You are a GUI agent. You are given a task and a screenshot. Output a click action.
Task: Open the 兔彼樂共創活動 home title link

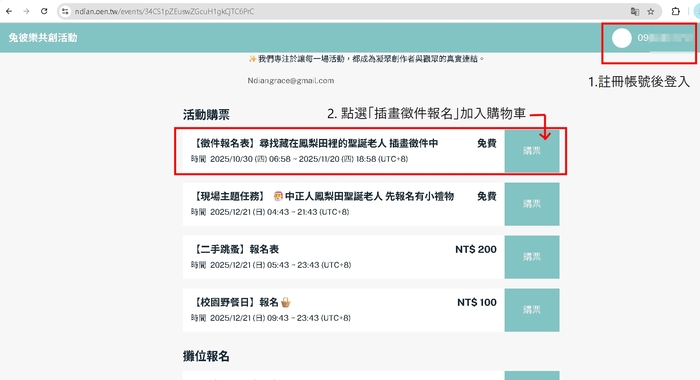click(43, 38)
